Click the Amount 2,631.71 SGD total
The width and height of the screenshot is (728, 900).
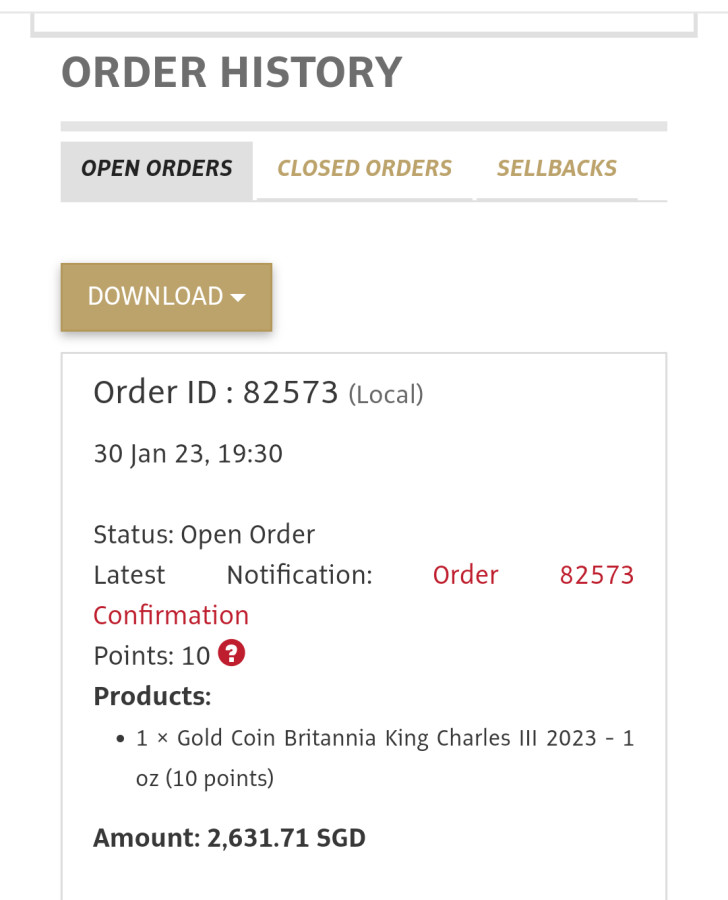pyautogui.click(x=229, y=837)
